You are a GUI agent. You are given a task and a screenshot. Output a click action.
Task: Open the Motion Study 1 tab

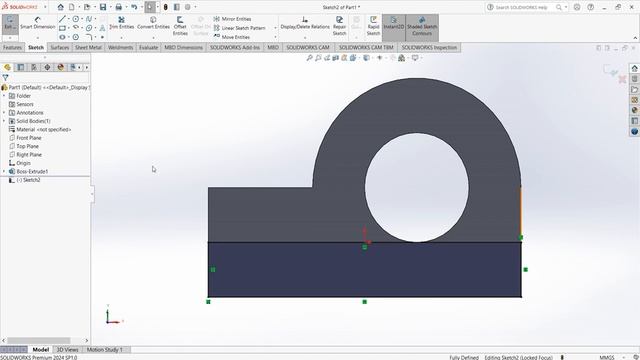pyautogui.click(x=104, y=350)
